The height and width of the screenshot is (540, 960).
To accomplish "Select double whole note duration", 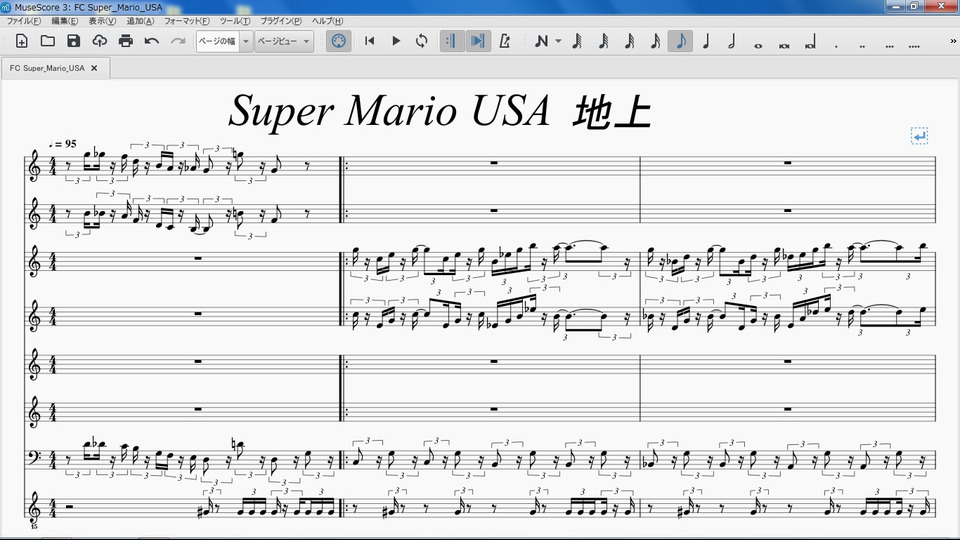I will 784,45.
